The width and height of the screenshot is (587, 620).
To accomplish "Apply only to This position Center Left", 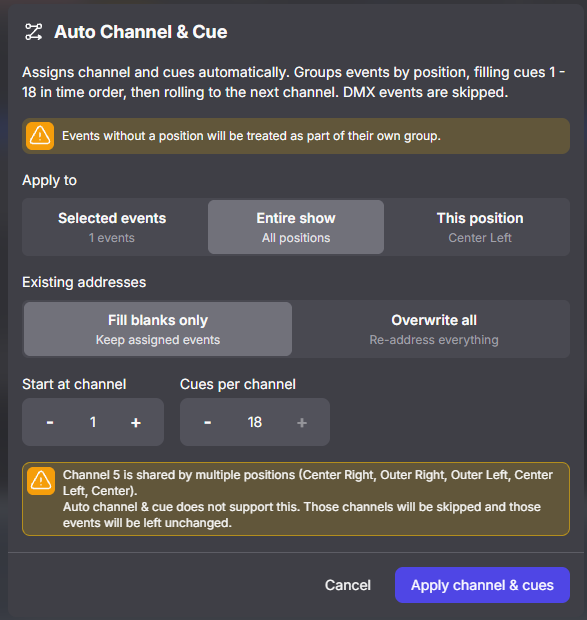I will coord(480,227).
